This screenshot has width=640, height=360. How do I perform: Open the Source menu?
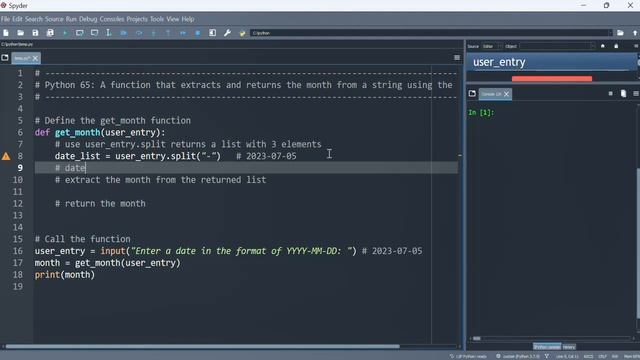pos(54,19)
